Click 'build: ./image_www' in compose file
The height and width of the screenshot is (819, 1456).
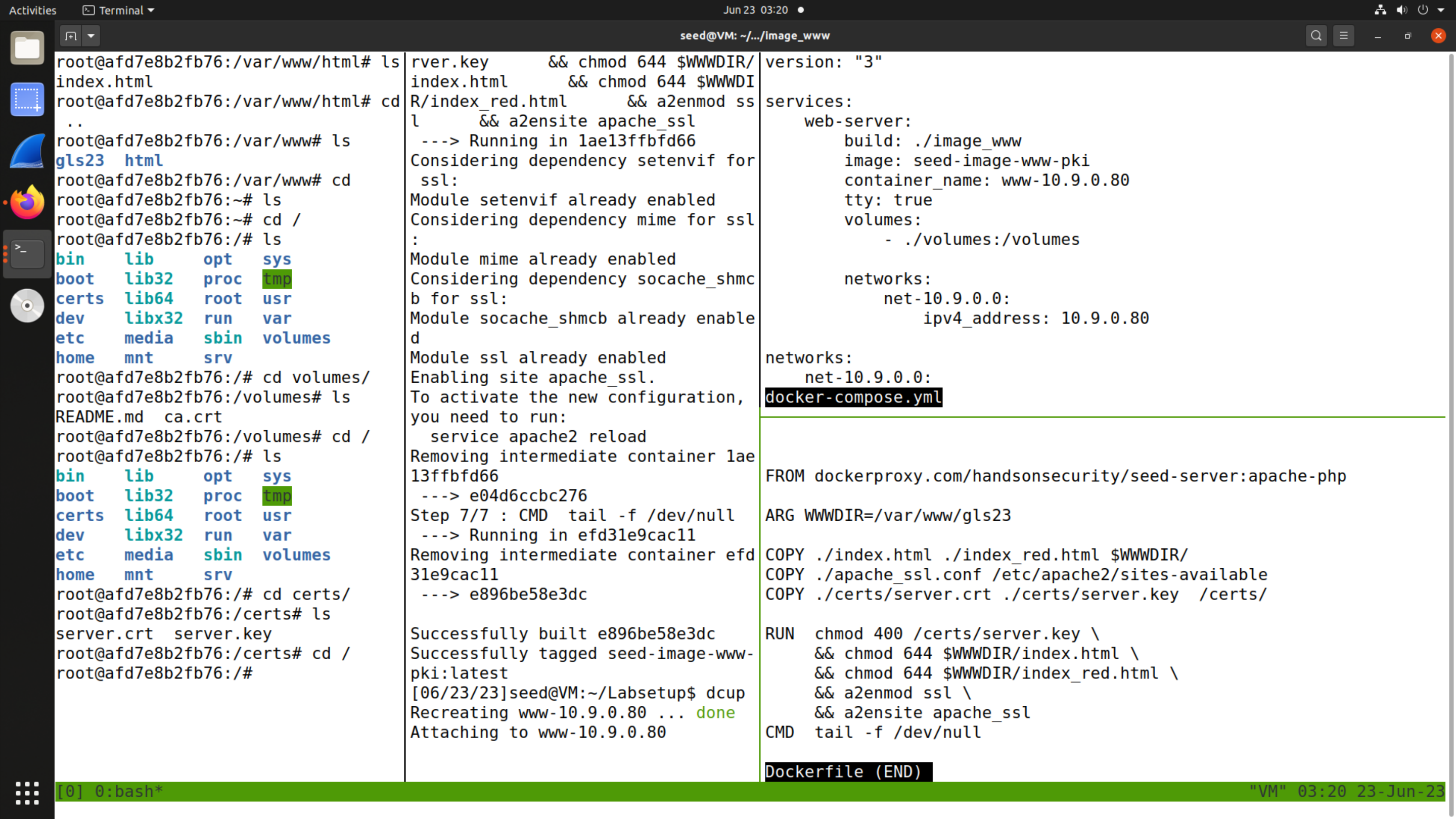point(933,141)
